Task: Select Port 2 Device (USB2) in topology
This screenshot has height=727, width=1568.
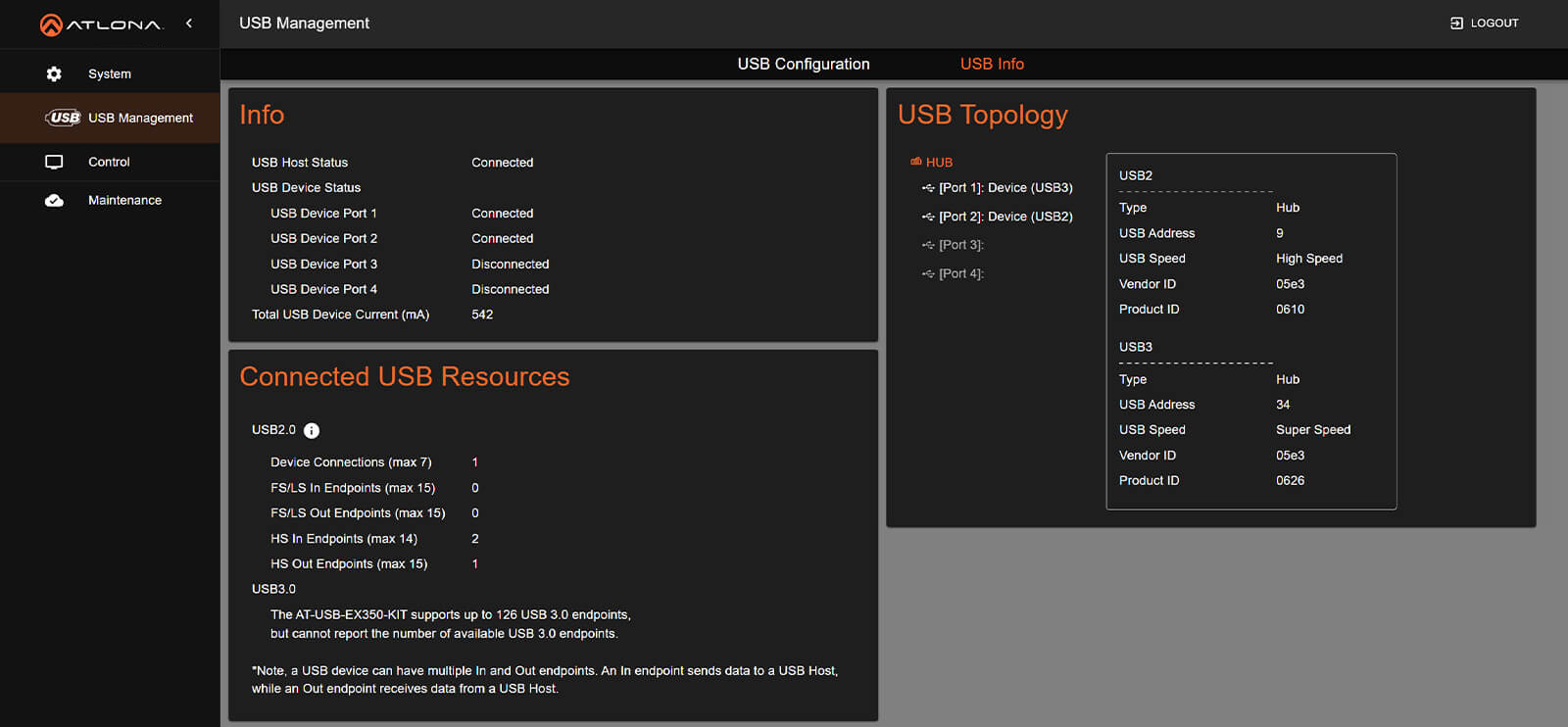Action: [x=1005, y=217]
